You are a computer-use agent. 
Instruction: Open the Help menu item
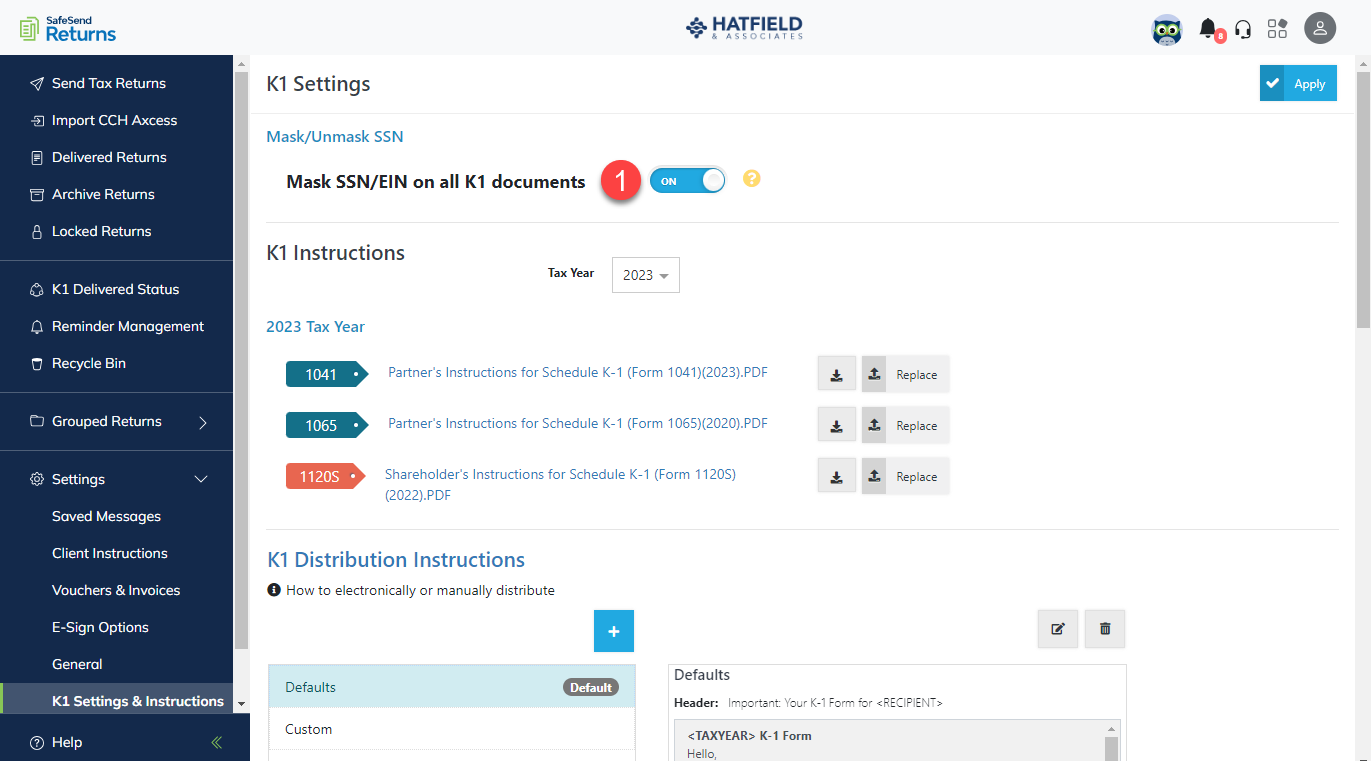tap(56, 742)
